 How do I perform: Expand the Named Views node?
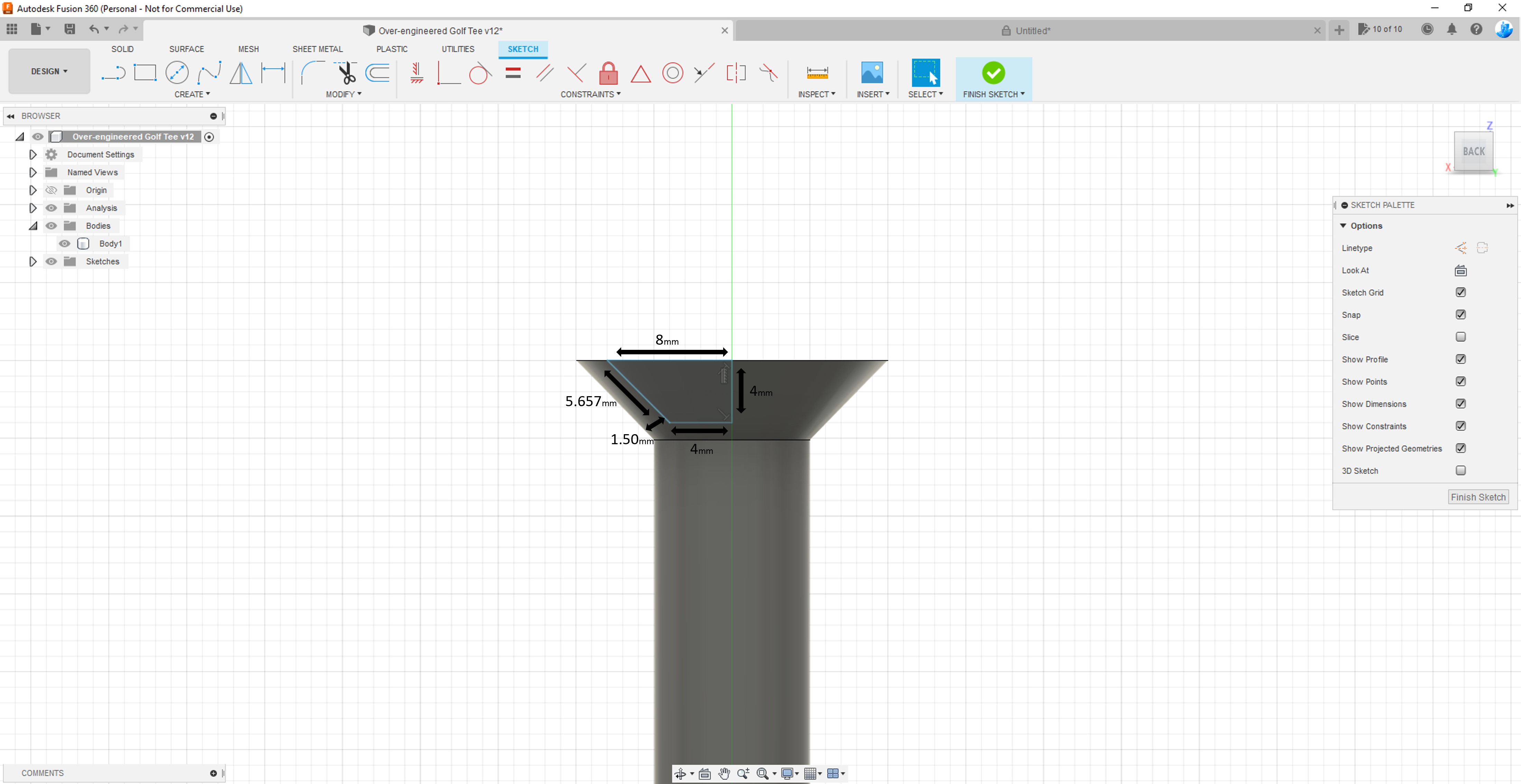(32, 172)
